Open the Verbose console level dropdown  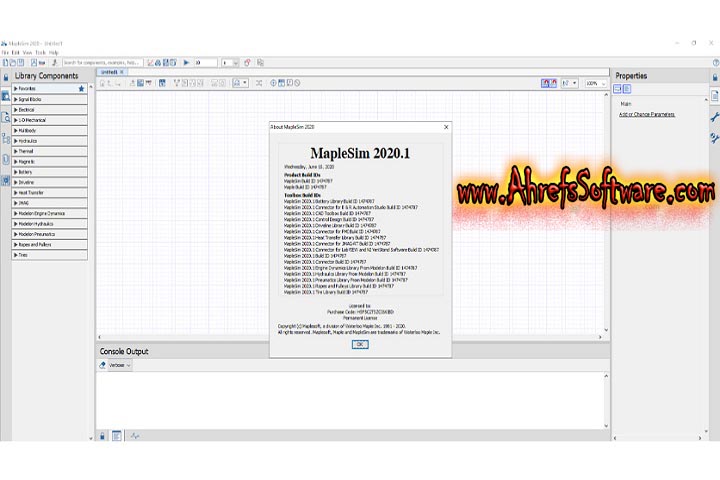point(120,365)
